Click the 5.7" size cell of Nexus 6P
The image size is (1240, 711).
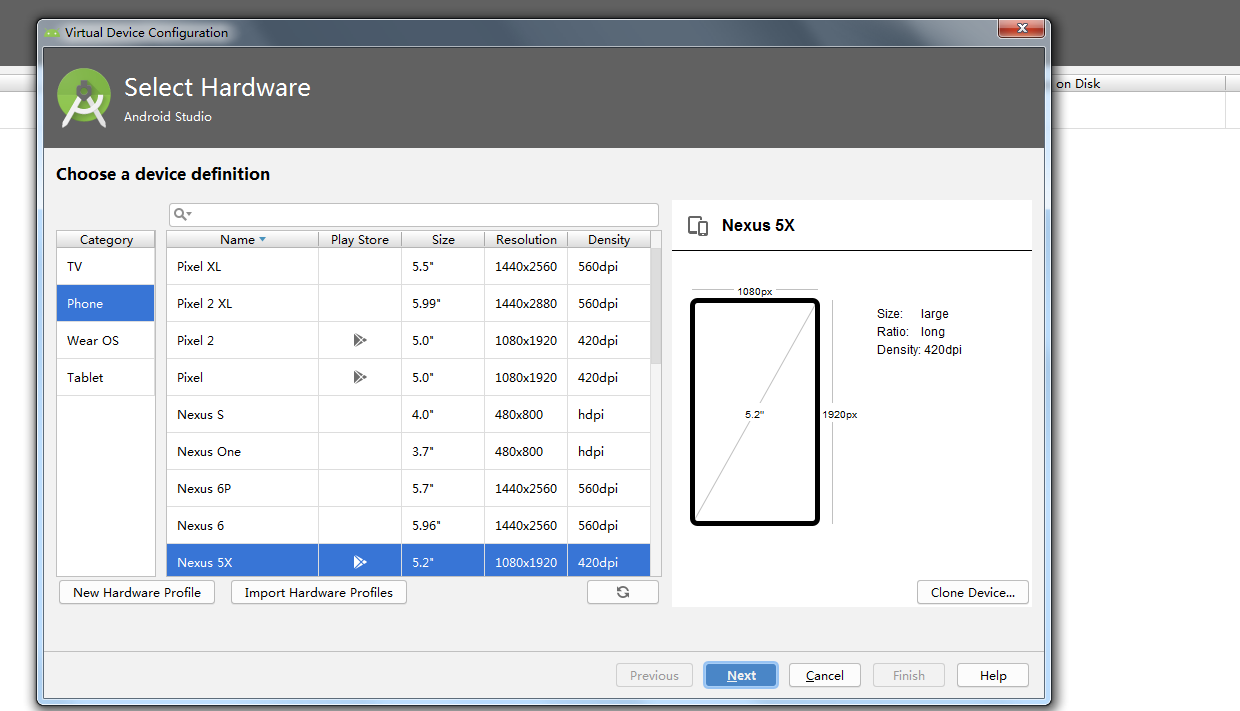point(443,488)
